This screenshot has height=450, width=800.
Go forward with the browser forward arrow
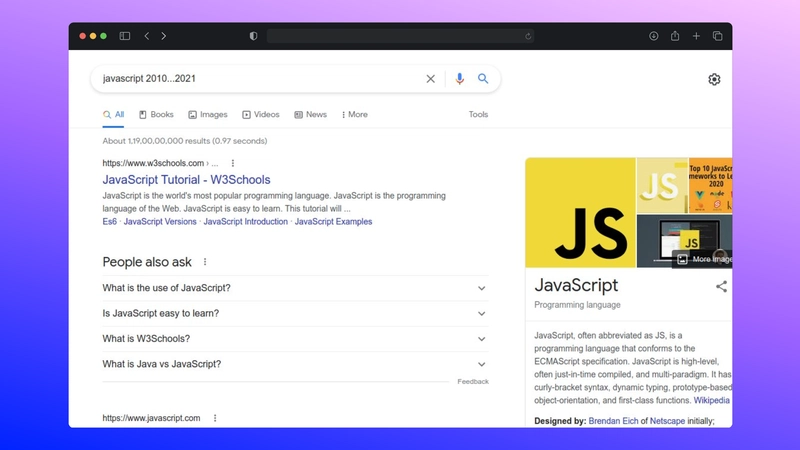[x=163, y=36]
